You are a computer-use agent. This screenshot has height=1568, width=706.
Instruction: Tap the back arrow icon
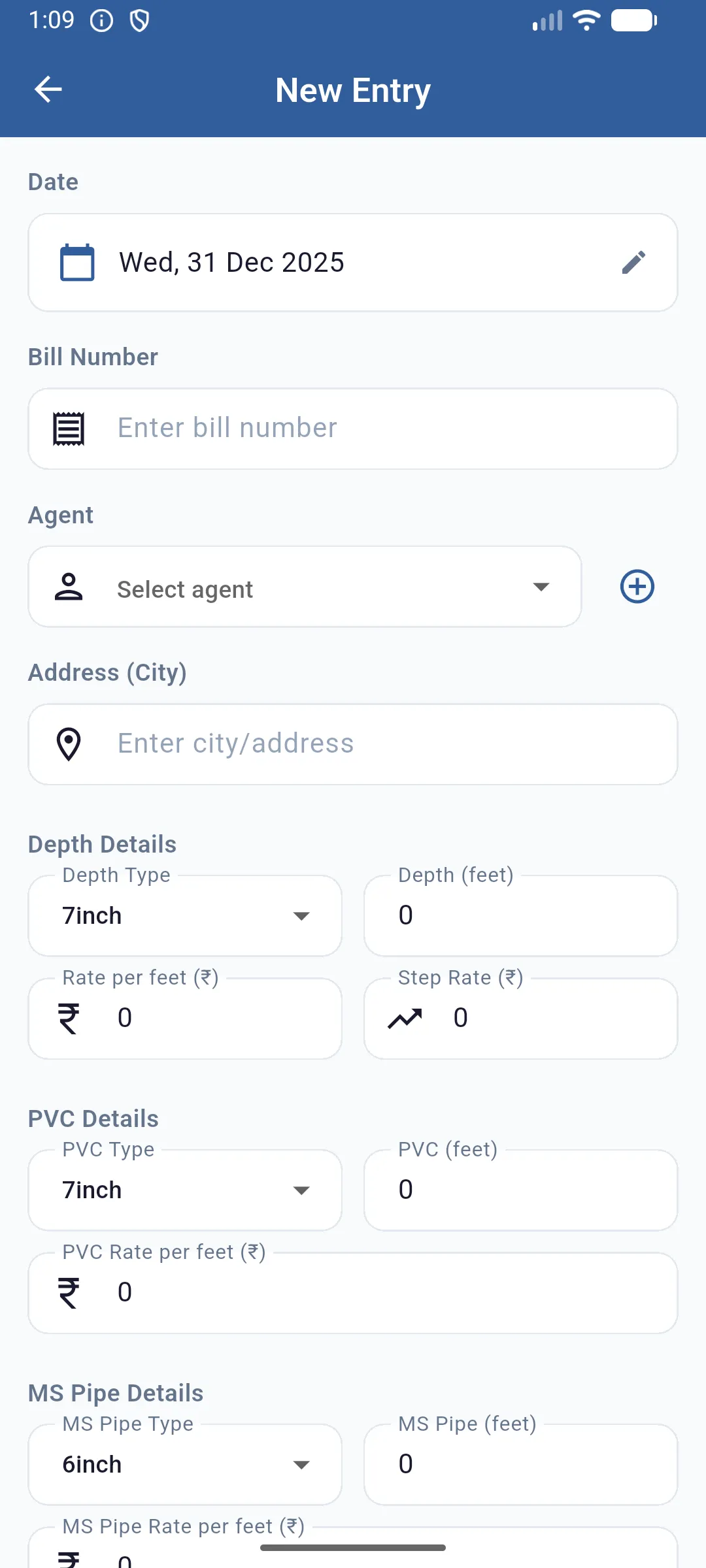(x=48, y=90)
